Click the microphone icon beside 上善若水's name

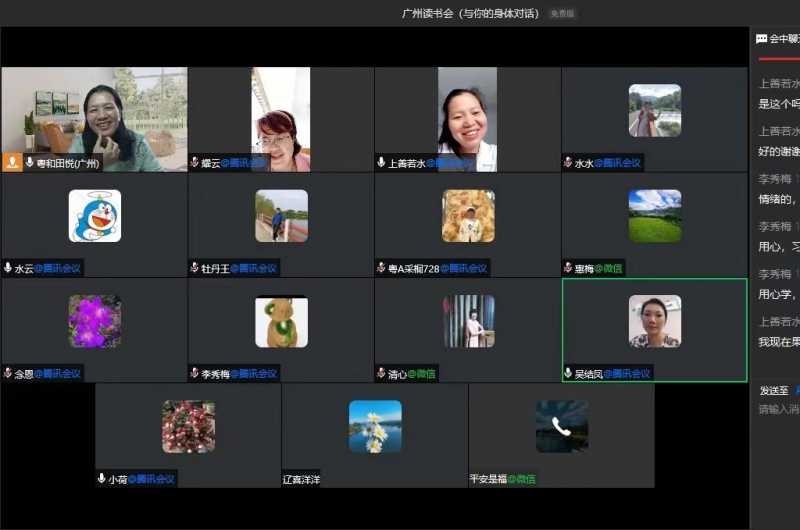point(381,162)
